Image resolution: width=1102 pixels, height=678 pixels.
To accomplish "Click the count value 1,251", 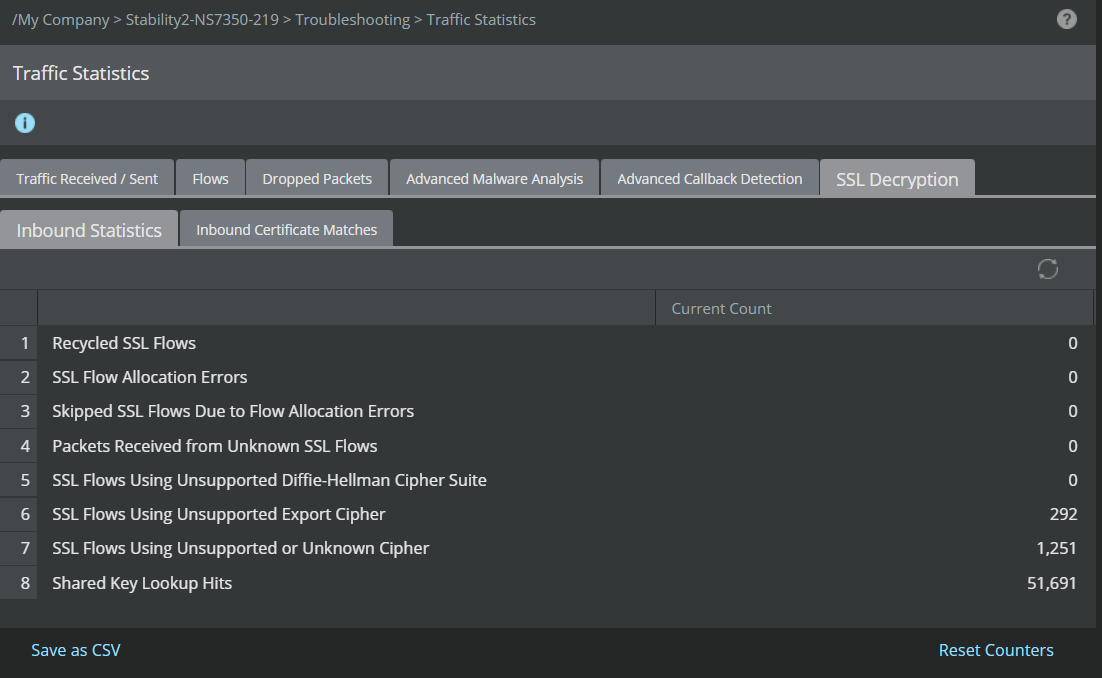I will click(x=1056, y=548).
